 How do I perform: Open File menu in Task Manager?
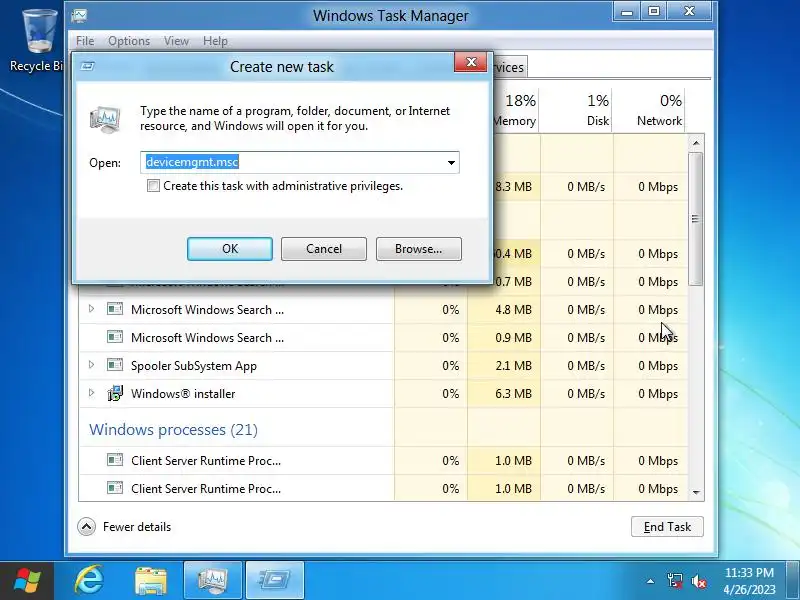pyautogui.click(x=85, y=41)
